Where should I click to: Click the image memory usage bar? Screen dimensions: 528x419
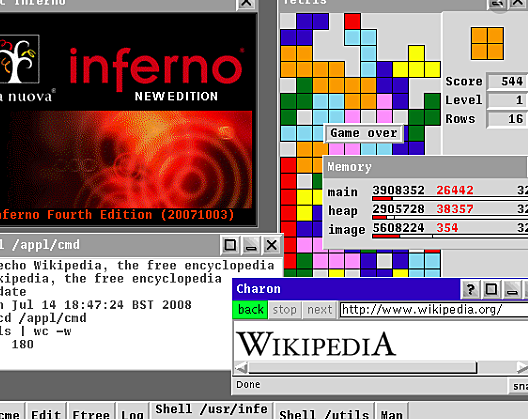[x=450, y=236]
